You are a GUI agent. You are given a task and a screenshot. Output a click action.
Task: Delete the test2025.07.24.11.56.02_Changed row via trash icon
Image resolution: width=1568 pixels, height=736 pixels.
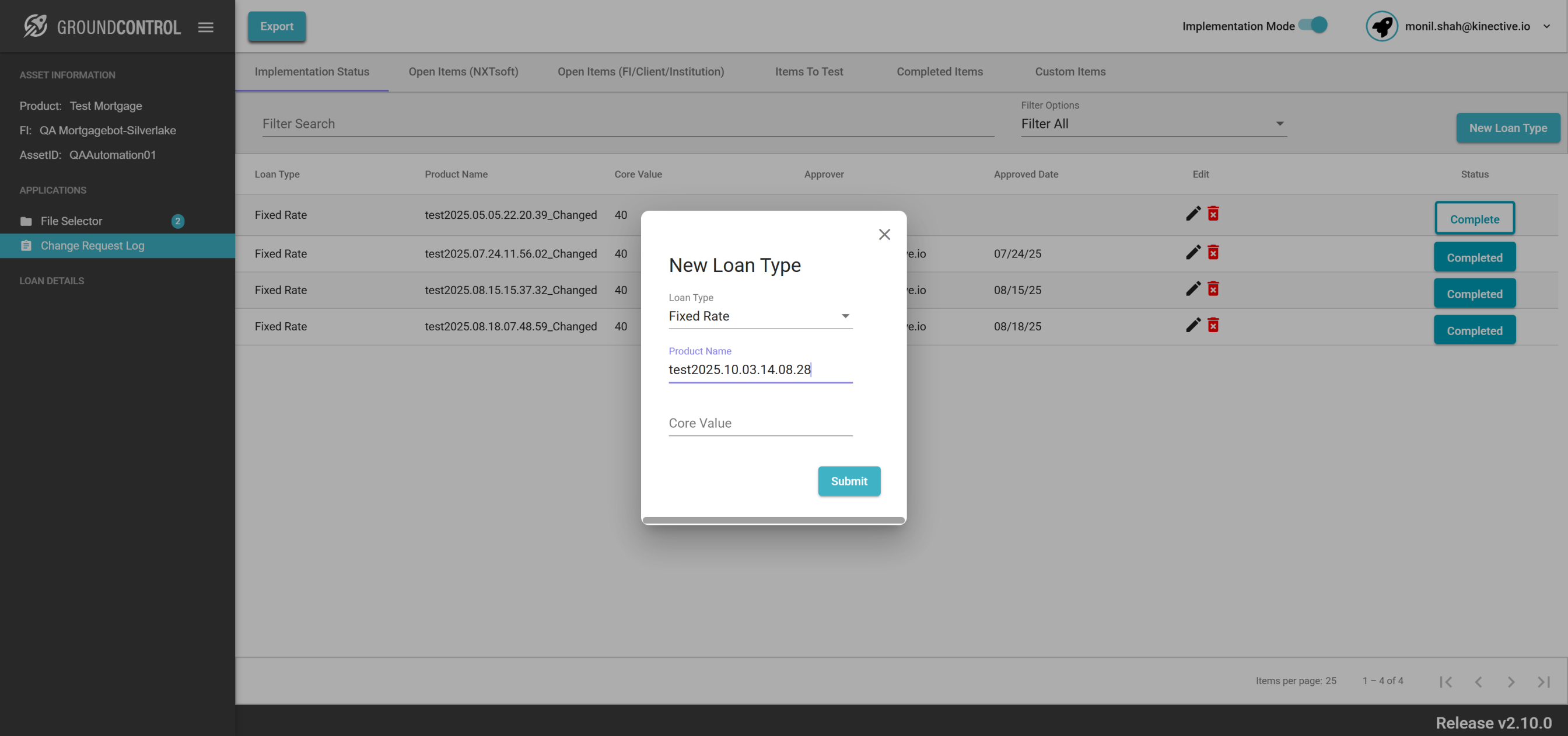[x=1213, y=253]
